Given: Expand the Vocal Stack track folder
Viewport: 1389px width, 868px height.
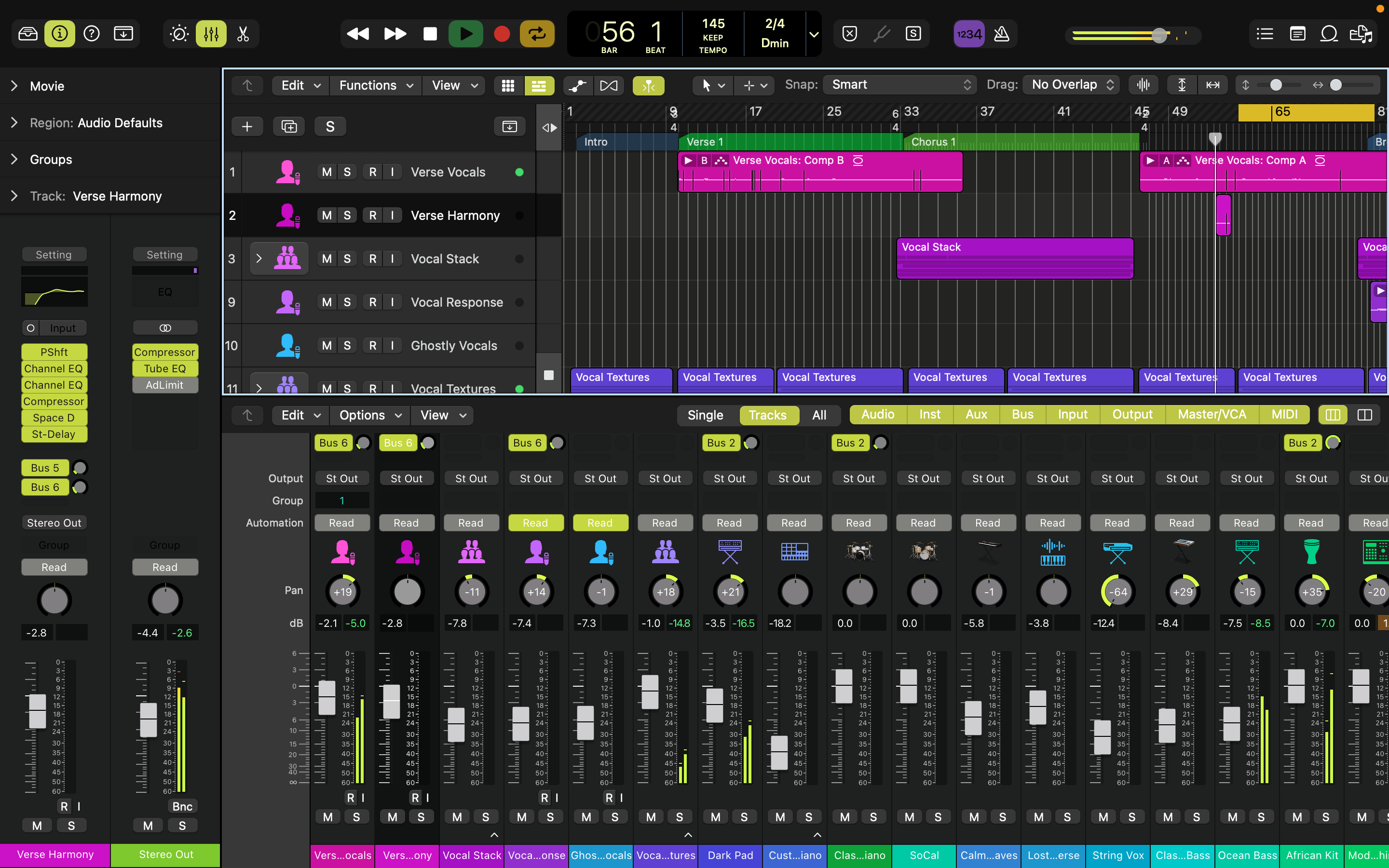Looking at the screenshot, I should click(259, 259).
